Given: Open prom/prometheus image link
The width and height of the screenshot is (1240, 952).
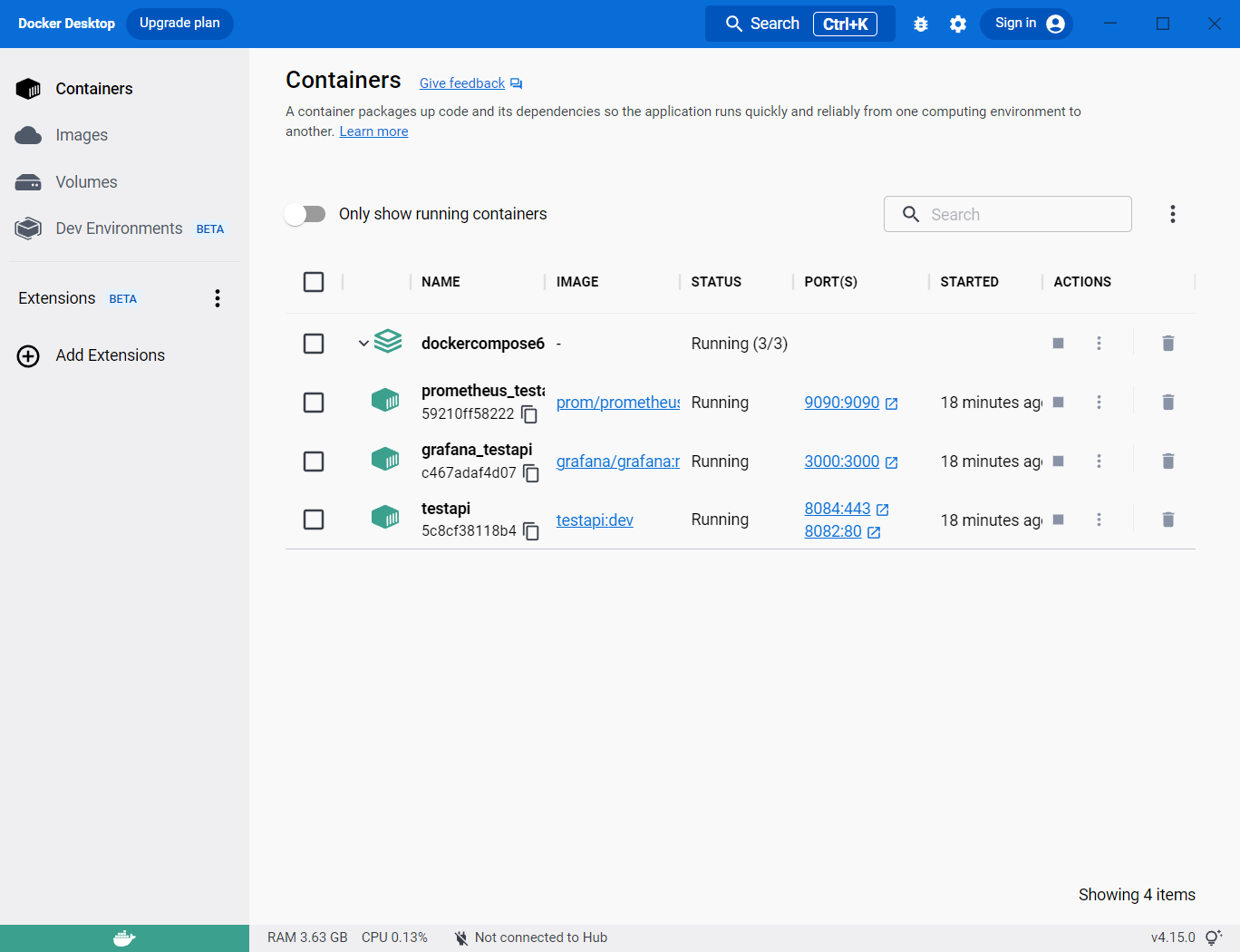Looking at the screenshot, I should coord(617,403).
